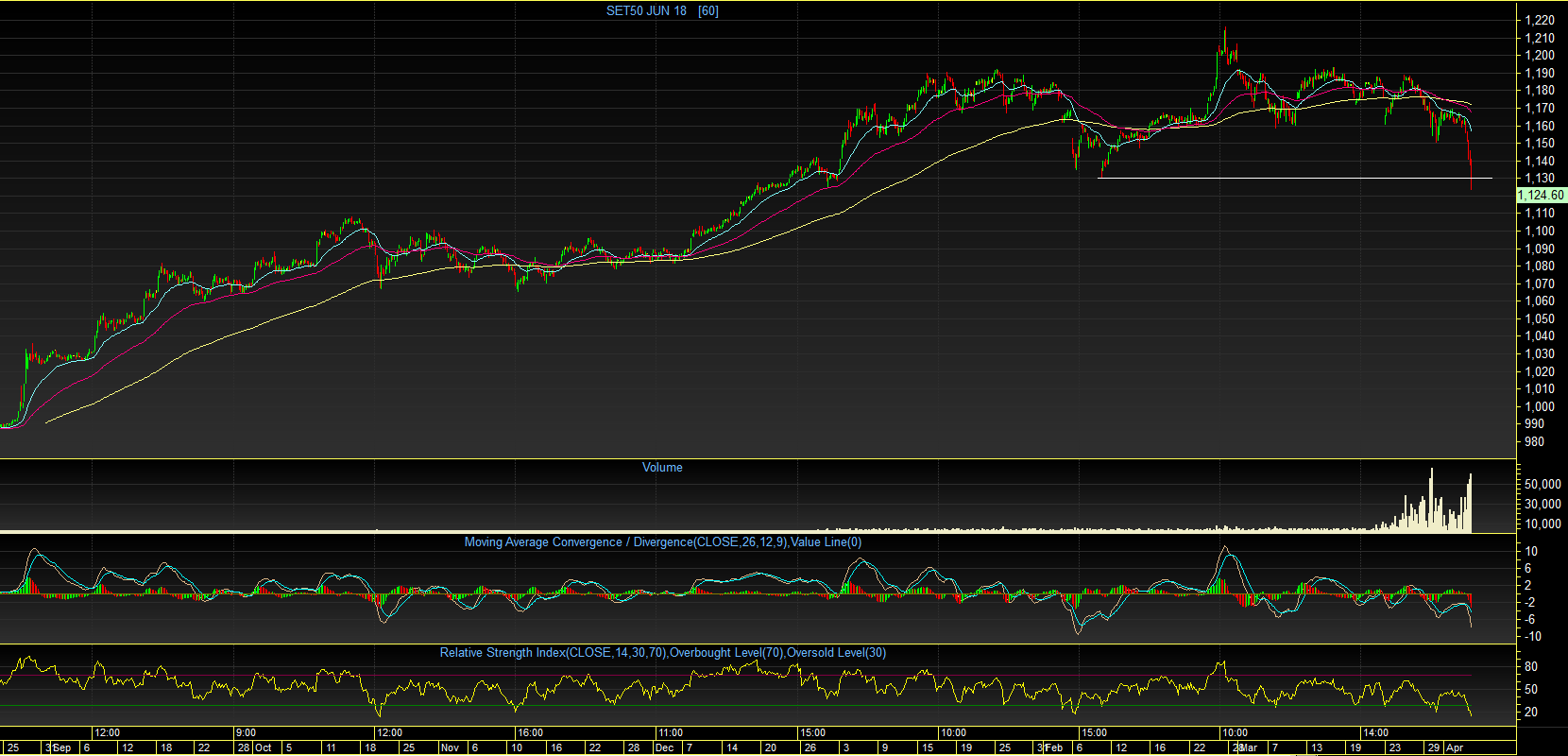Screen dimensions: 1568x756
Task: Click the Feb month label on the date axis
Action: click(1053, 747)
